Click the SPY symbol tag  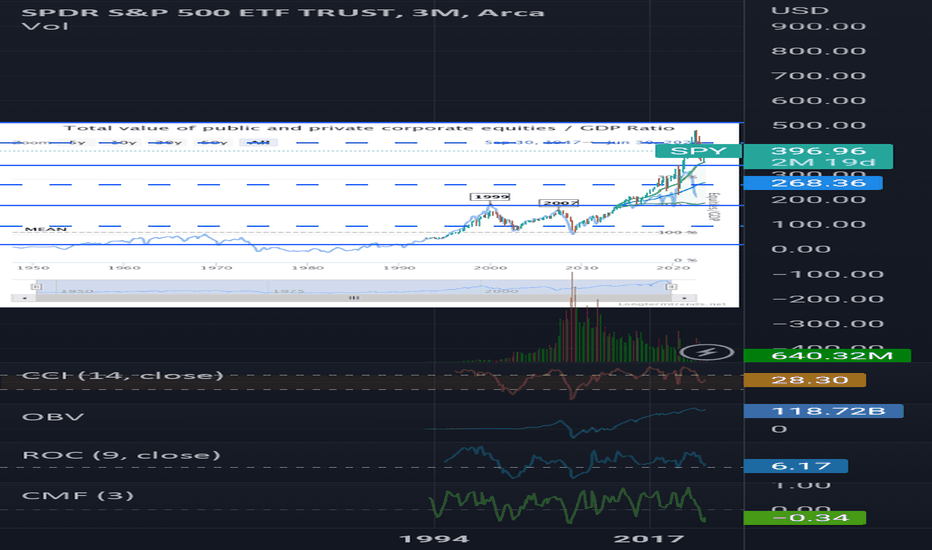[x=698, y=151]
